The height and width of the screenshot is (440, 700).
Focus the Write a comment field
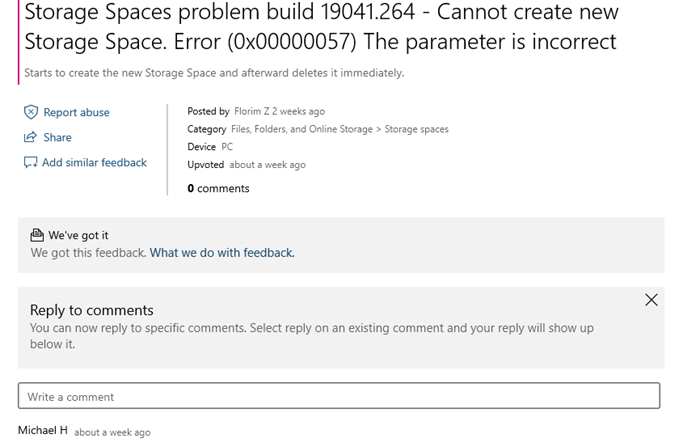click(339, 396)
